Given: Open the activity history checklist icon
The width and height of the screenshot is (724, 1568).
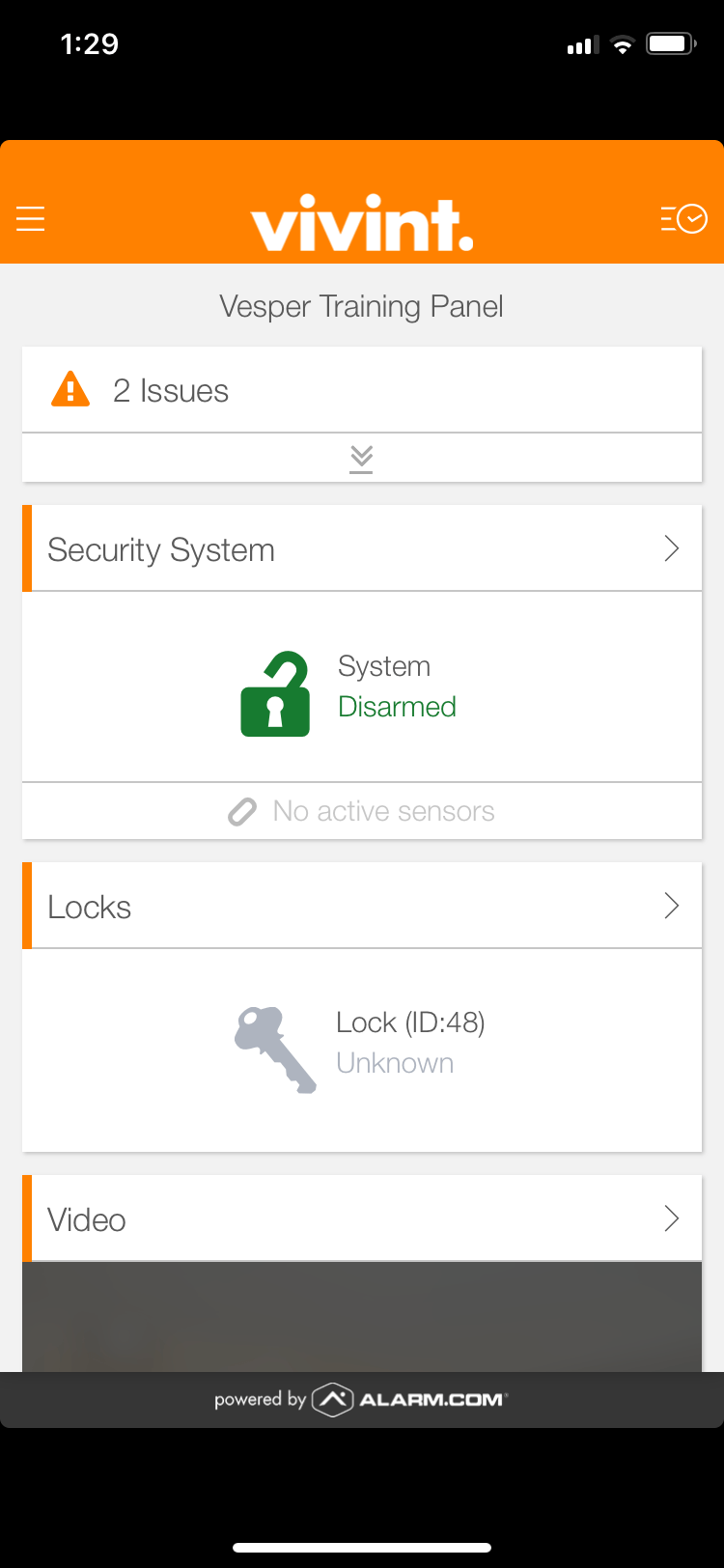Looking at the screenshot, I should coord(683,219).
